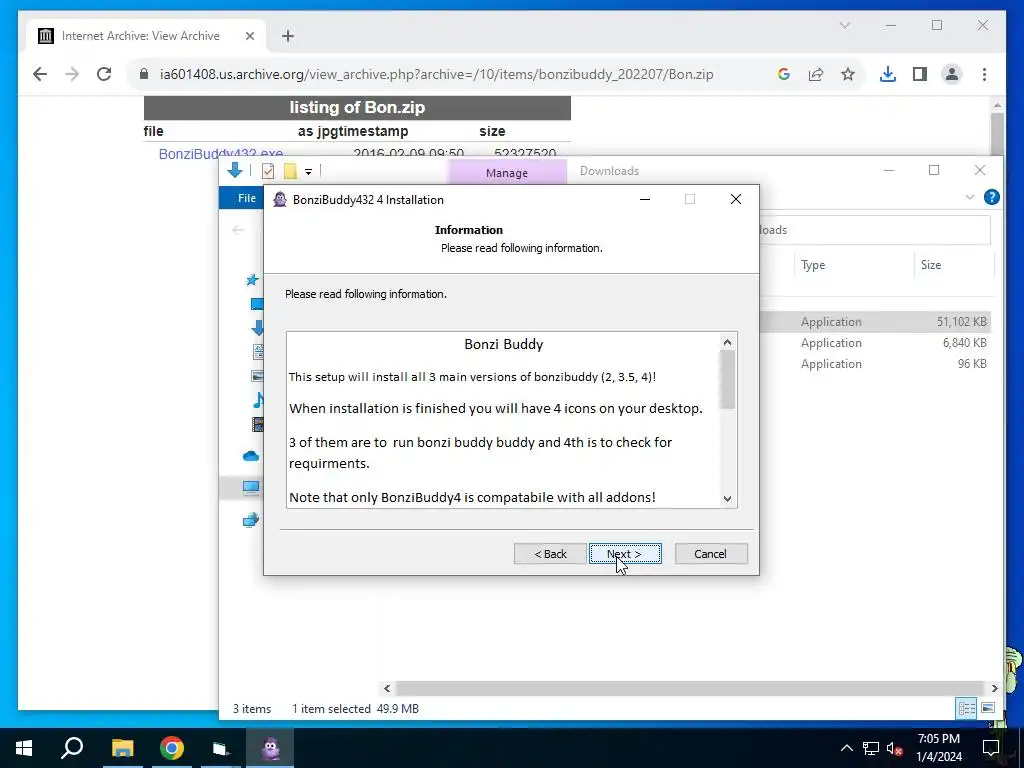The image size is (1024, 768).
Task: Select This PC in the navigation pane
Action: 251,487
